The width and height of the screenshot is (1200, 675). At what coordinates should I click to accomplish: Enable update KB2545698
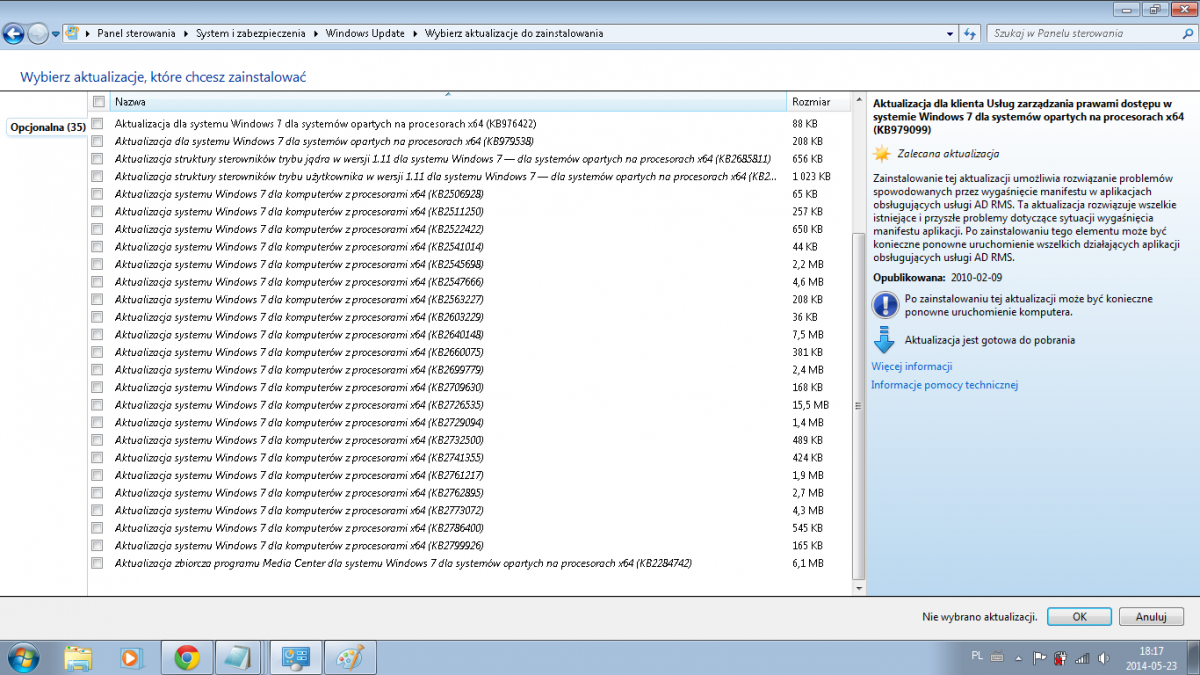(97, 264)
